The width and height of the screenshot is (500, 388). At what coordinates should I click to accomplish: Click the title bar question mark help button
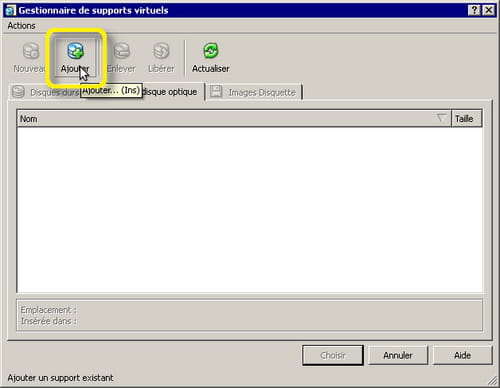(x=474, y=10)
